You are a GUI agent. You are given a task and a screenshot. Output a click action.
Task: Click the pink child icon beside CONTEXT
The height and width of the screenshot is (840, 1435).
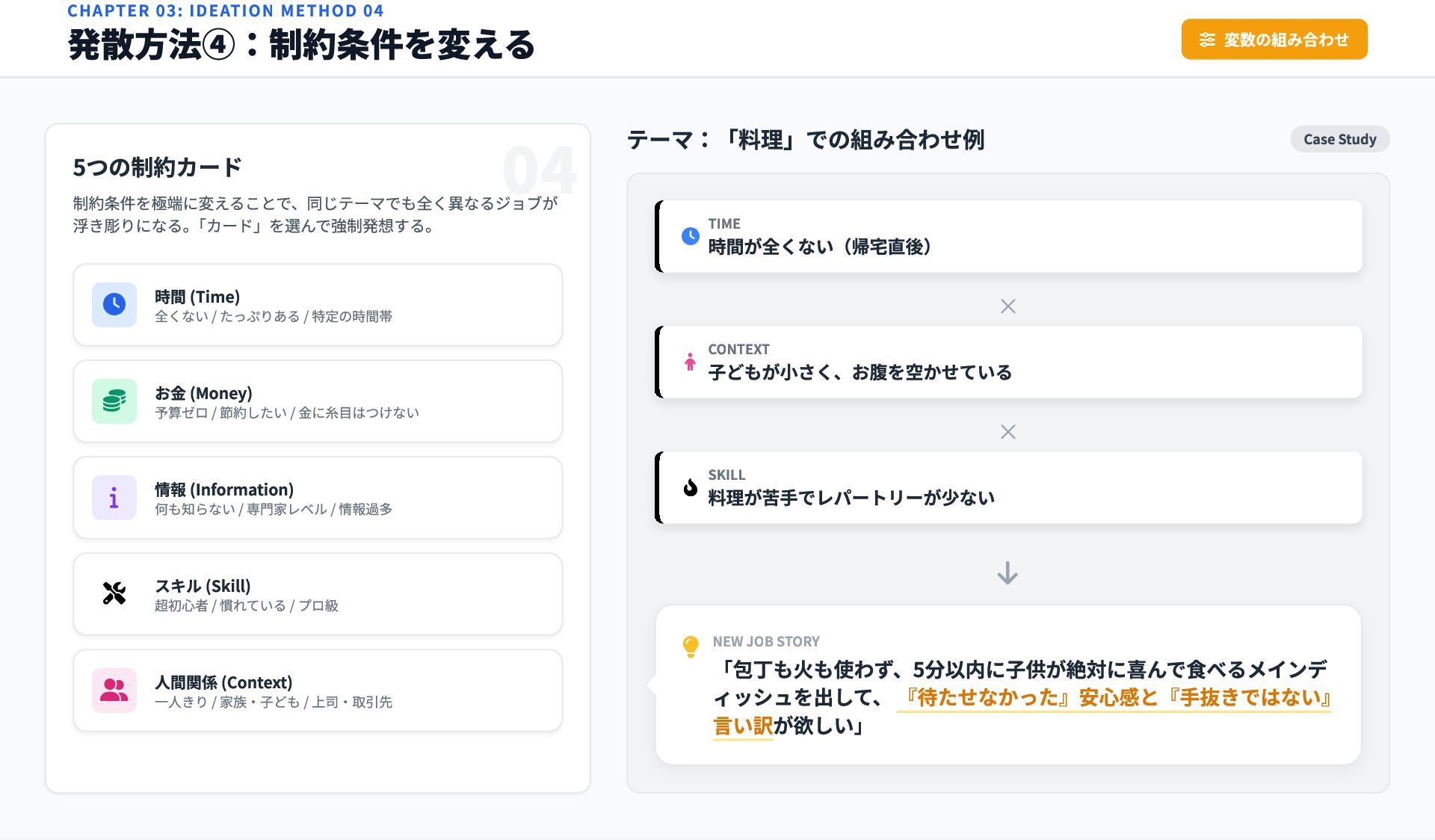690,362
